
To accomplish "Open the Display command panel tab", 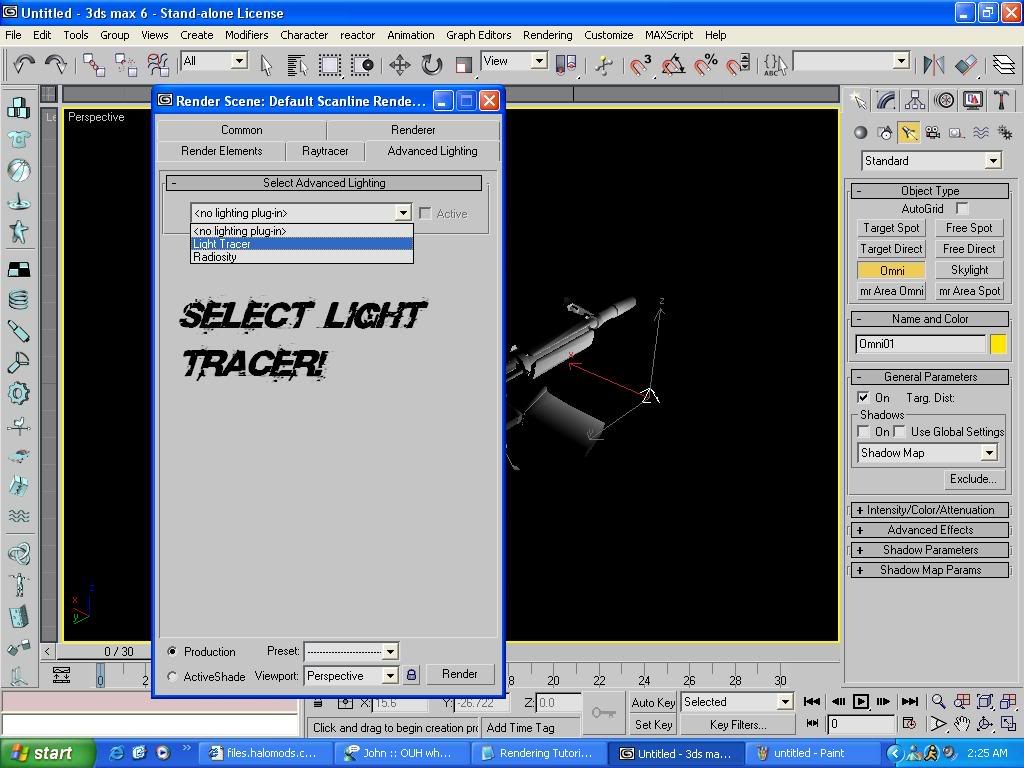I will coord(972,100).
